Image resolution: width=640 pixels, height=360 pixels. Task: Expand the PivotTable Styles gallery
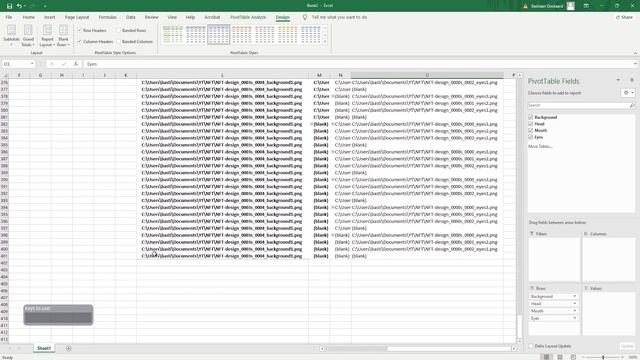coord(325,42)
